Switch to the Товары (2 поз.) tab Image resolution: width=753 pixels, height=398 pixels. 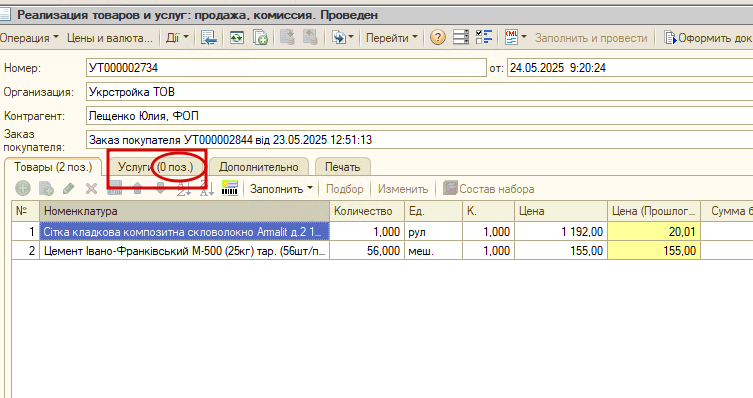coord(53,167)
